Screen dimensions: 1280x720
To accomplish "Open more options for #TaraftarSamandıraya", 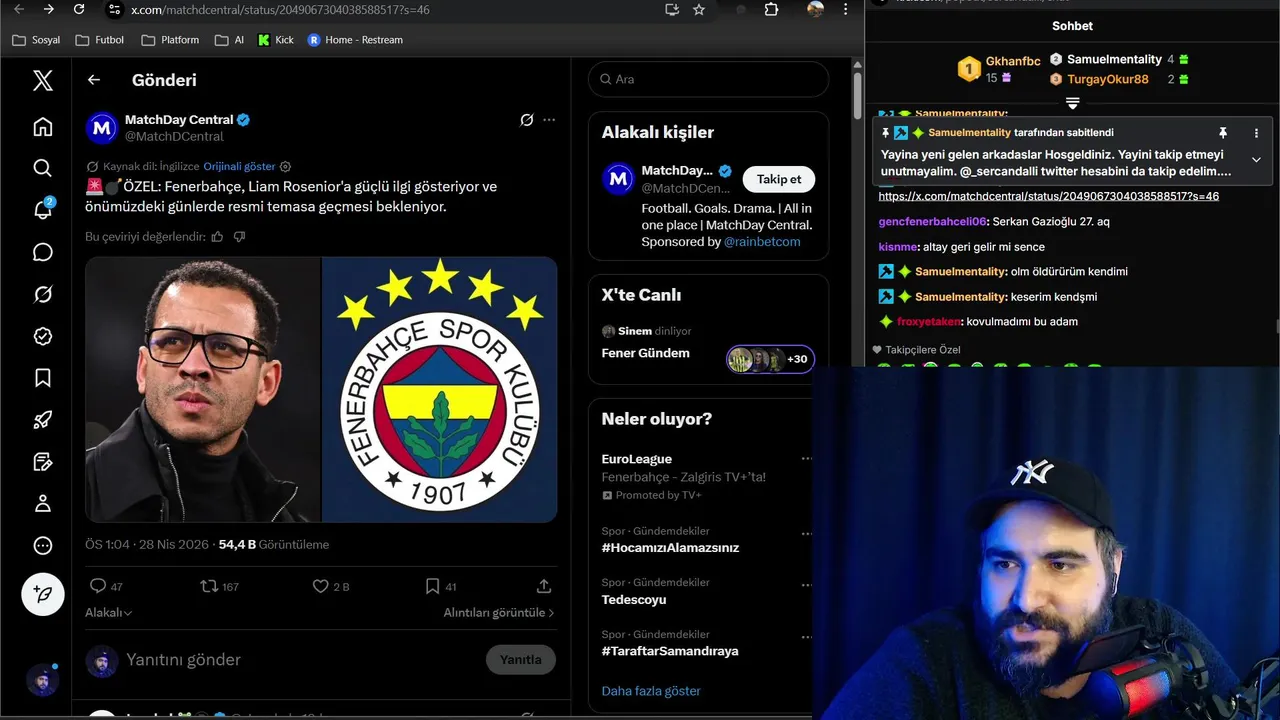I will point(806,636).
